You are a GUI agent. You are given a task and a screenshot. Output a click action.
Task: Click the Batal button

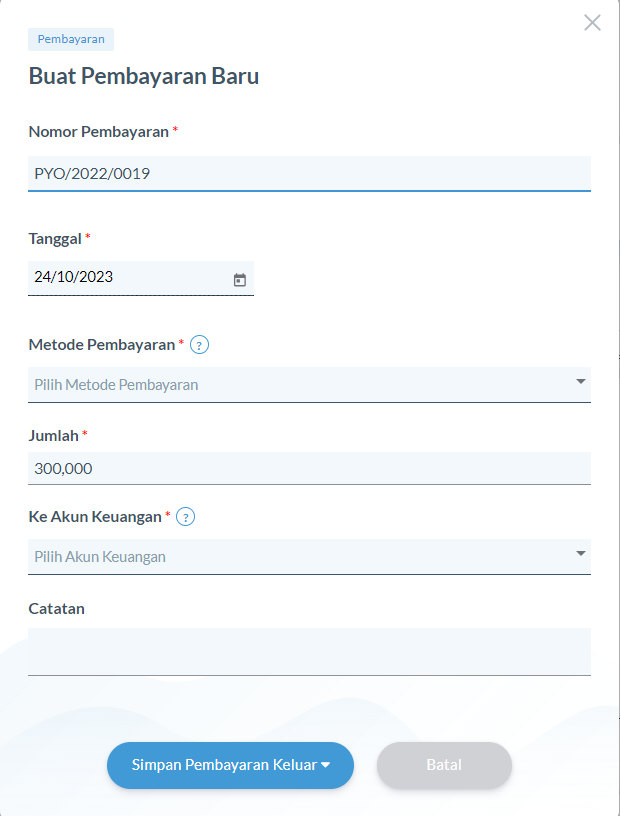point(444,765)
